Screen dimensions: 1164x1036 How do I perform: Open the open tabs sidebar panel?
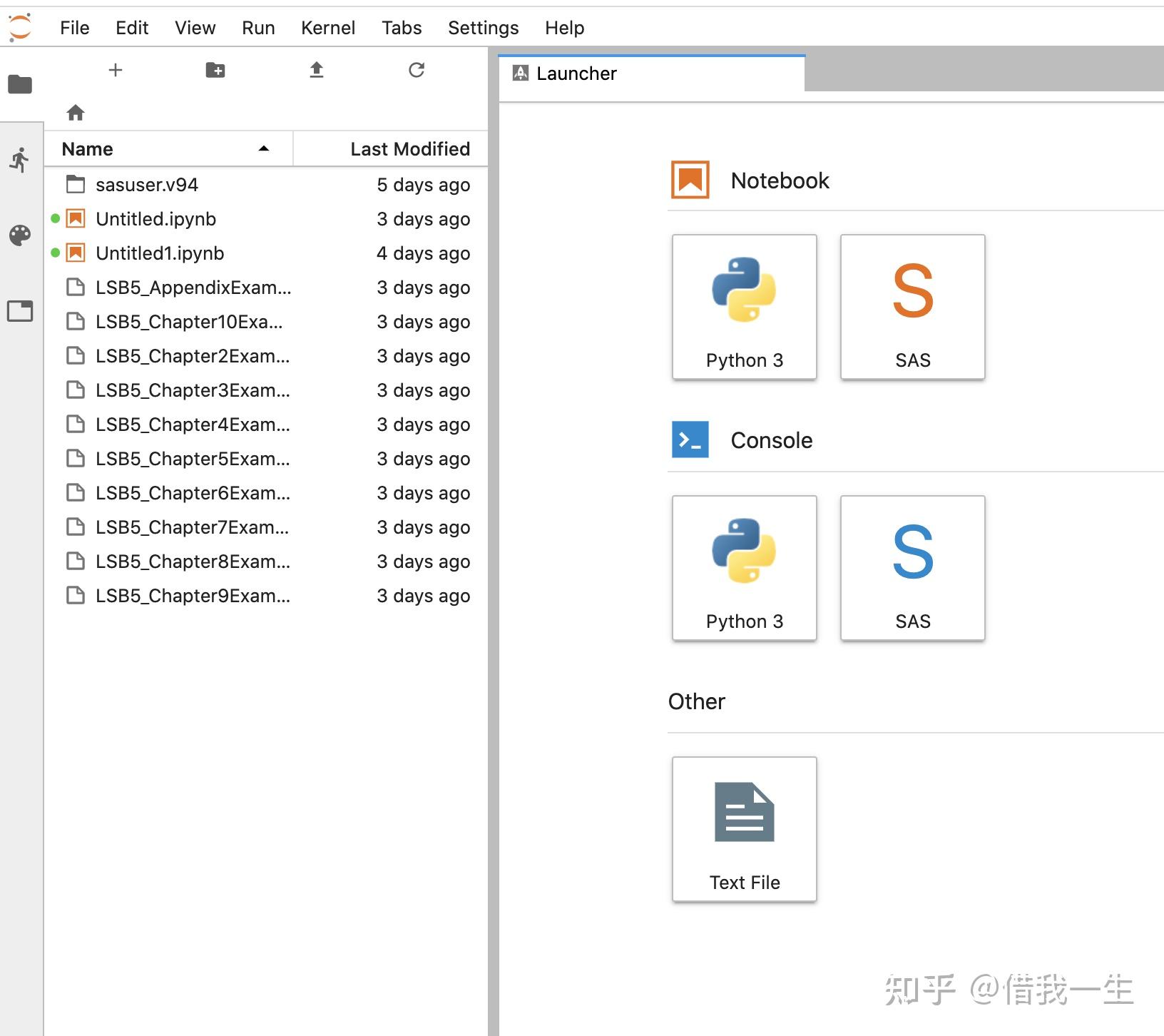[x=20, y=311]
